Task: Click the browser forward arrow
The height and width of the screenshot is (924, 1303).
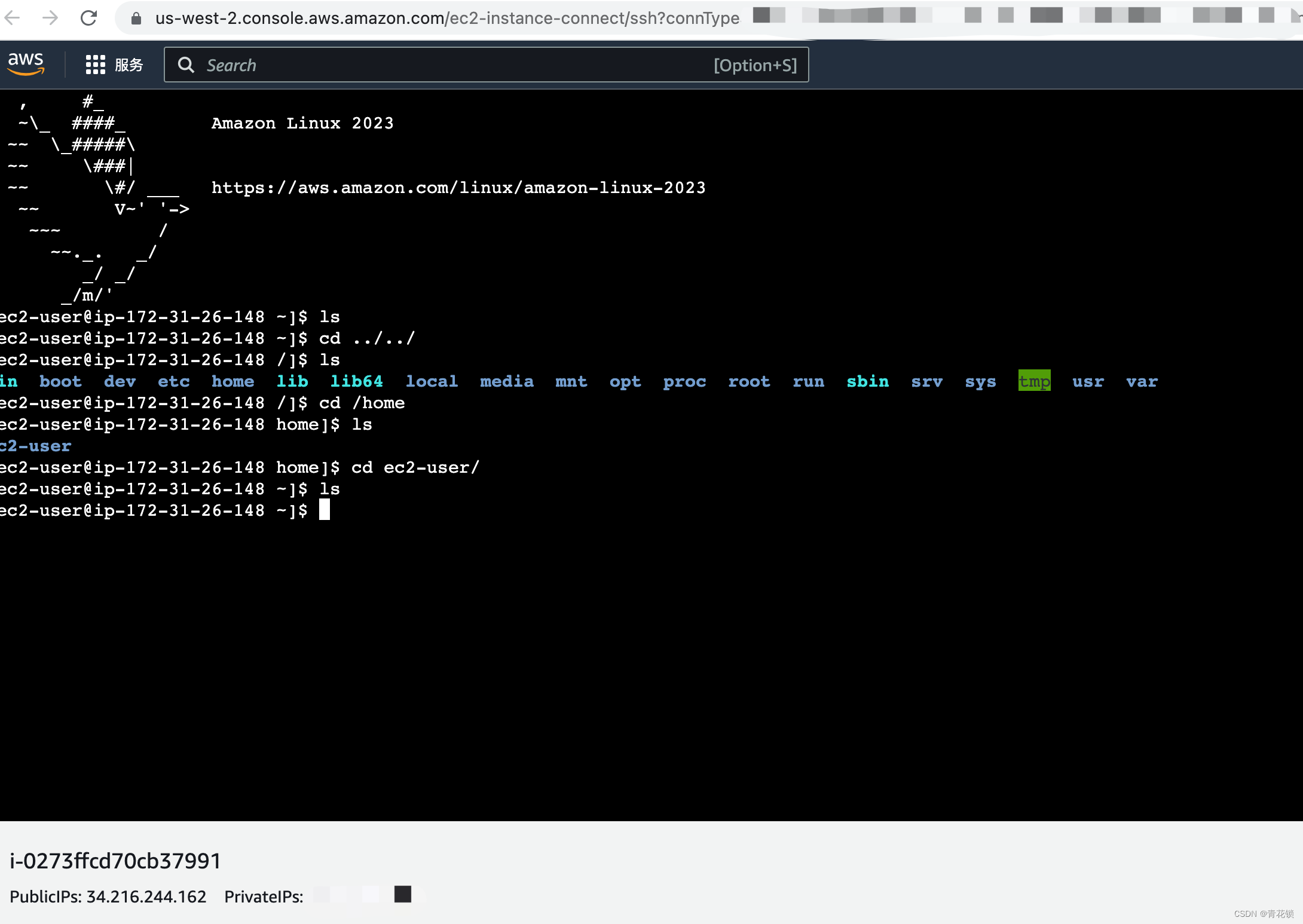Action: pos(50,18)
